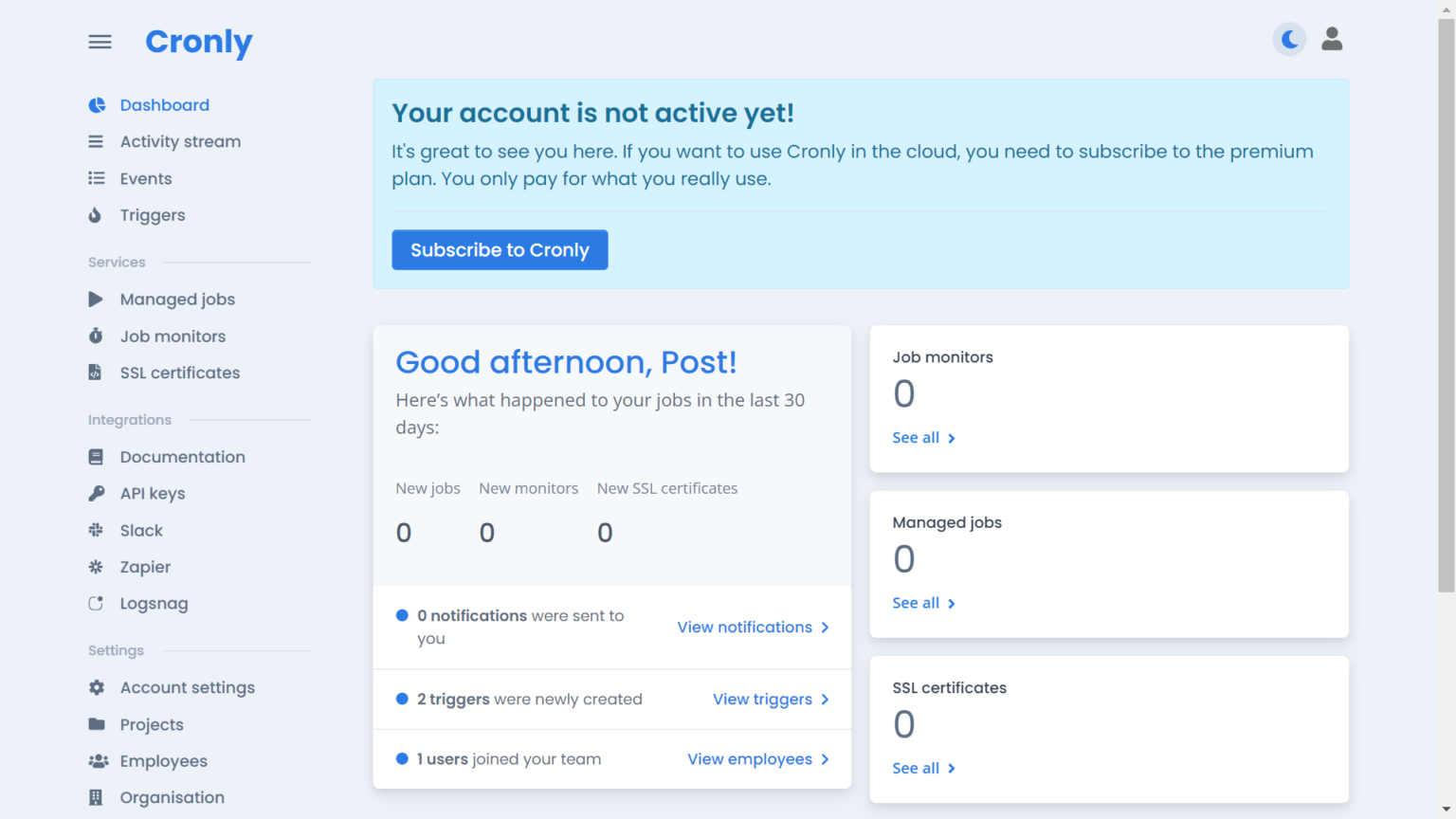This screenshot has width=1456, height=819.
Task: Click See all chevron under SSL certificates
Action: 952,769
